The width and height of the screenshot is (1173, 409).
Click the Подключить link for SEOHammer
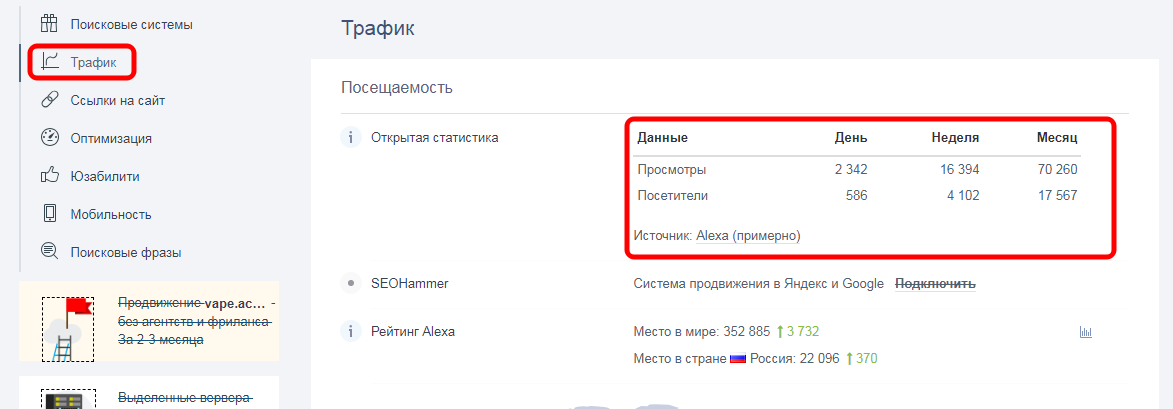tap(934, 284)
